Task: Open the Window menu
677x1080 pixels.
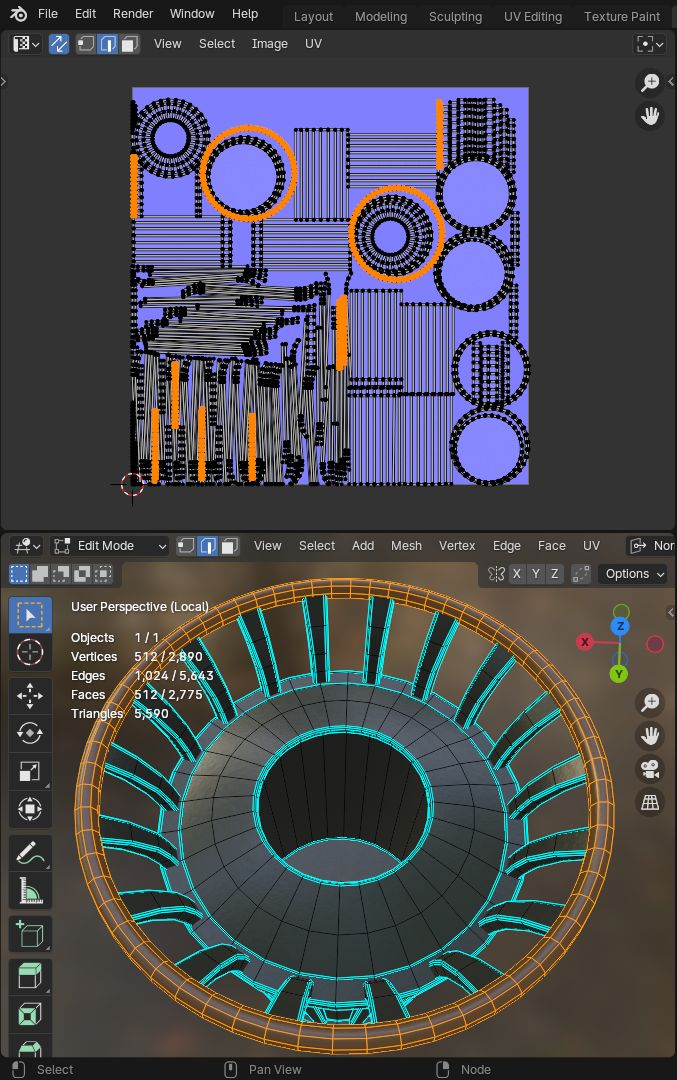Action: (x=192, y=14)
